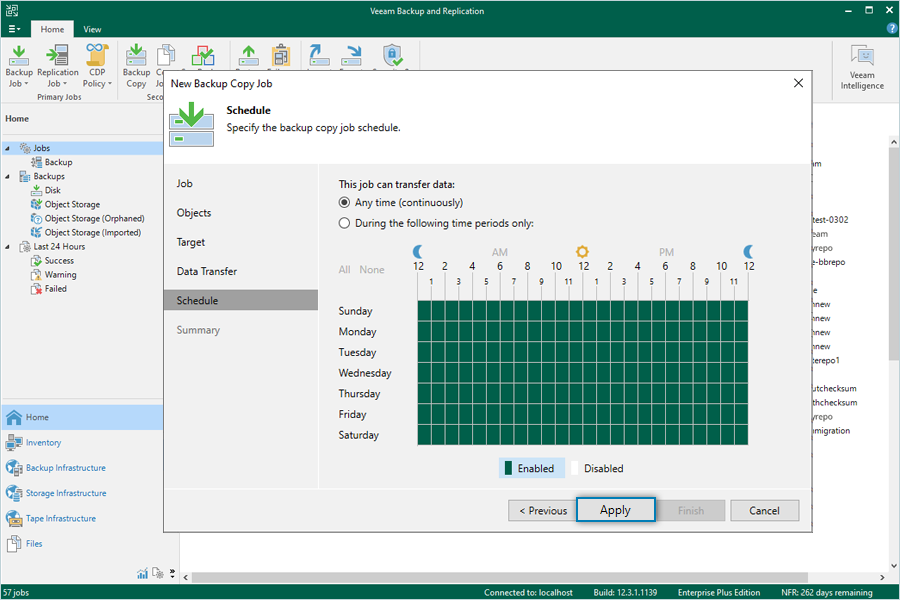This screenshot has width=900, height=600.
Task: Go to the Objects wizard step
Action: pos(194,213)
